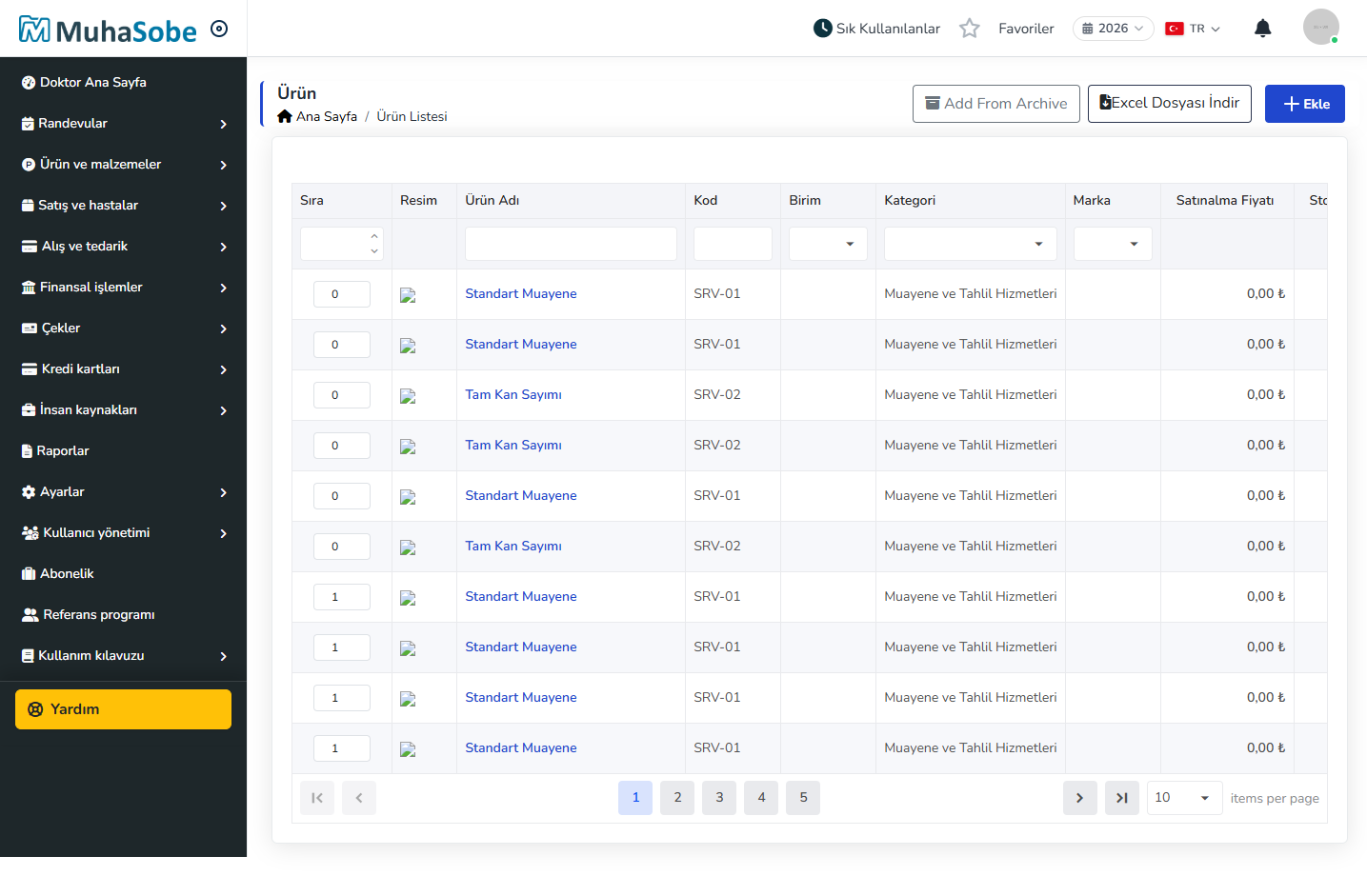Open the TR language dropdown
The width and height of the screenshot is (1367, 896).
pyautogui.click(x=1193, y=29)
